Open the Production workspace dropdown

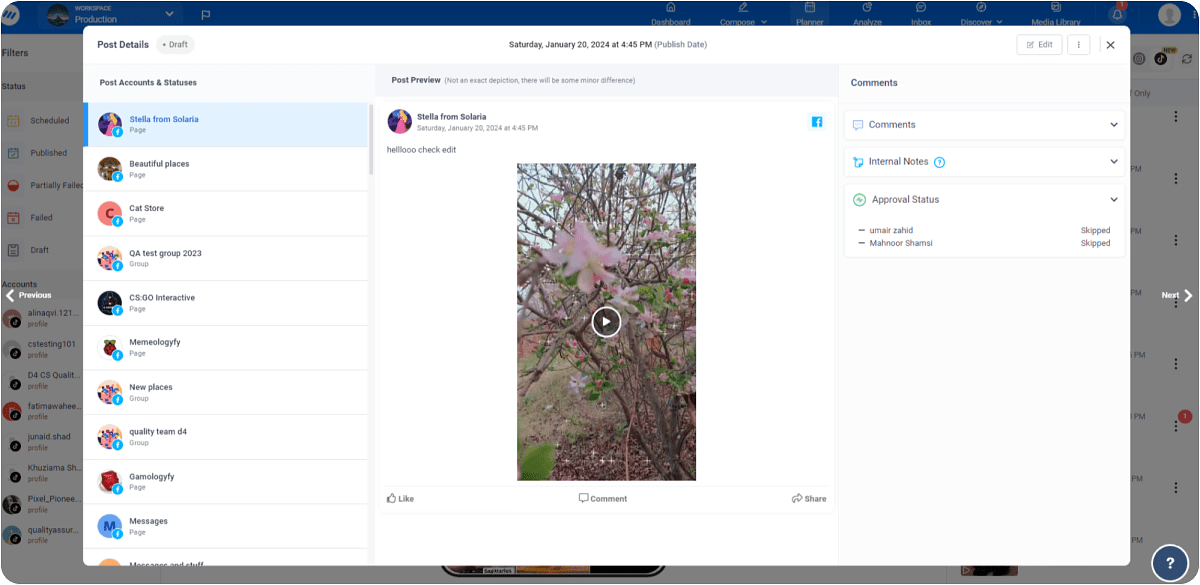(169, 14)
